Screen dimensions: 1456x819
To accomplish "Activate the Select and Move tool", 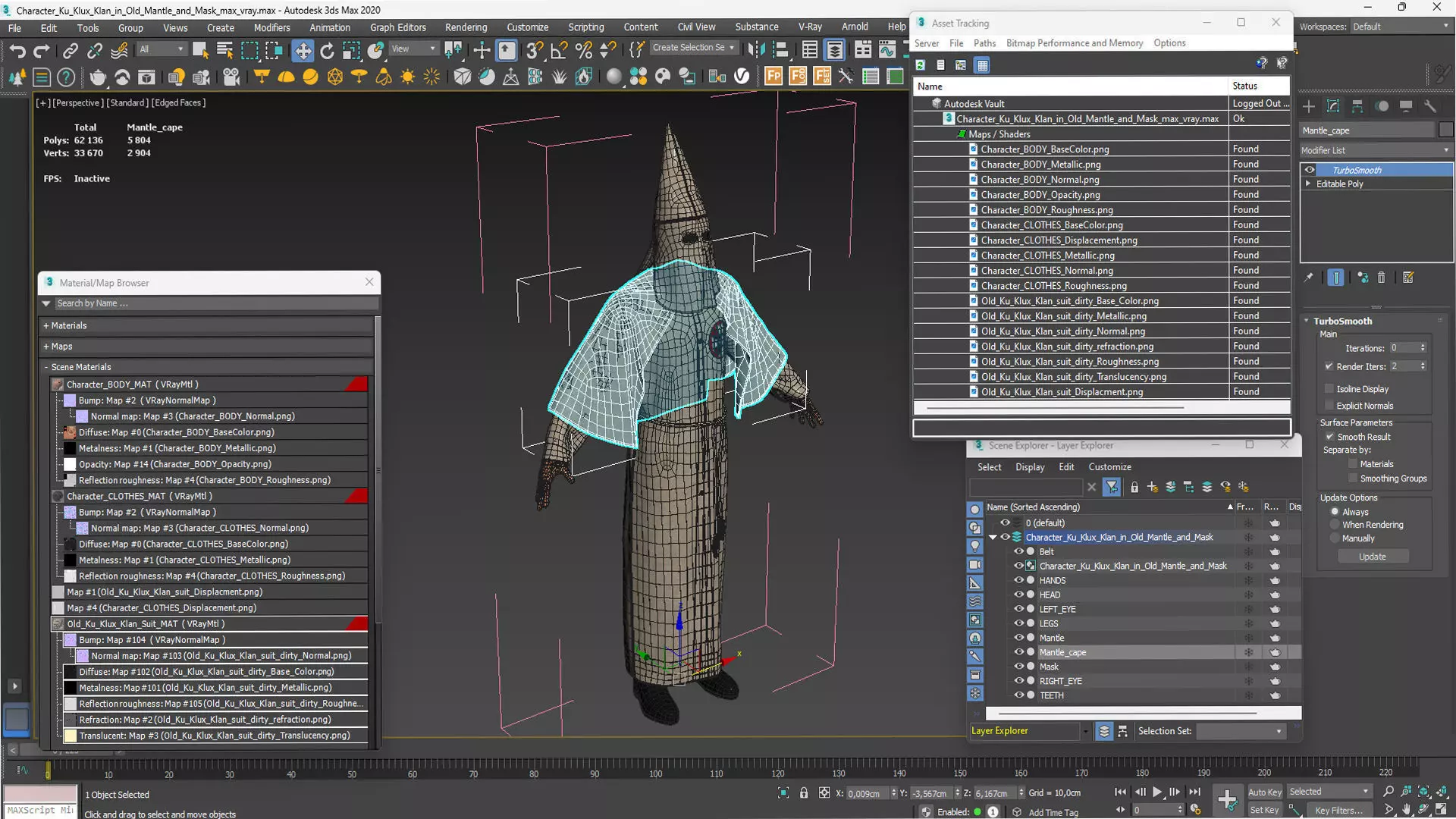I will [x=303, y=51].
